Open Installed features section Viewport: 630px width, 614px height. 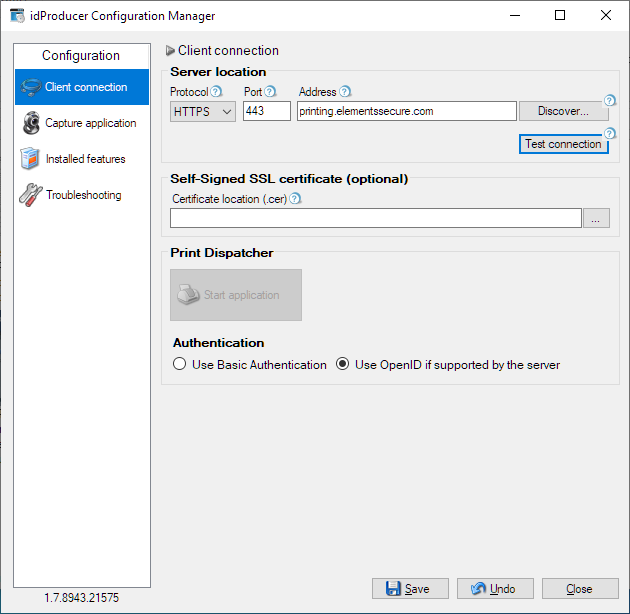[84, 159]
